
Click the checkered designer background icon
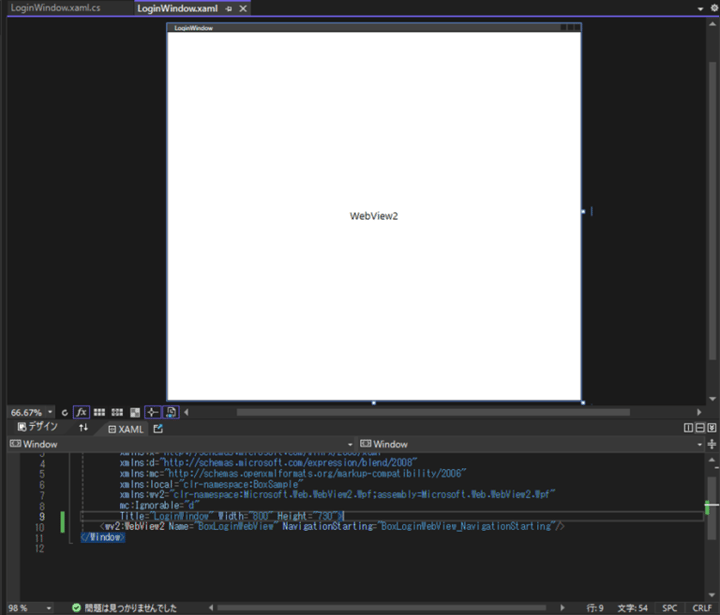point(135,412)
